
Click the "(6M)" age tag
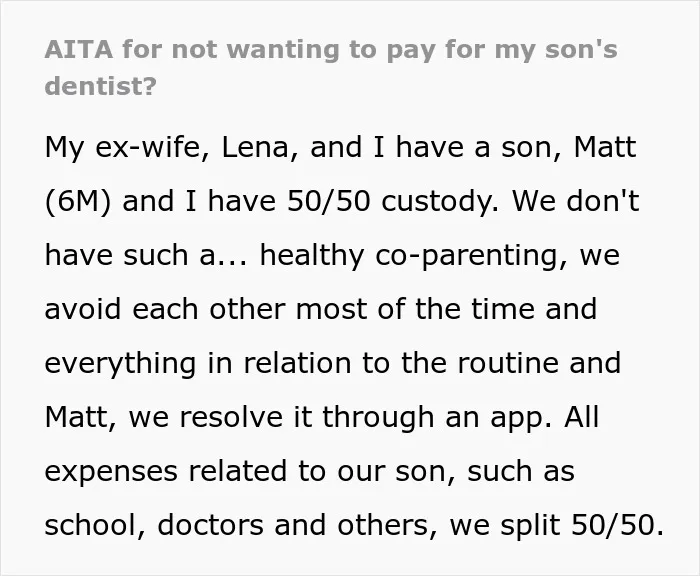coord(78,202)
